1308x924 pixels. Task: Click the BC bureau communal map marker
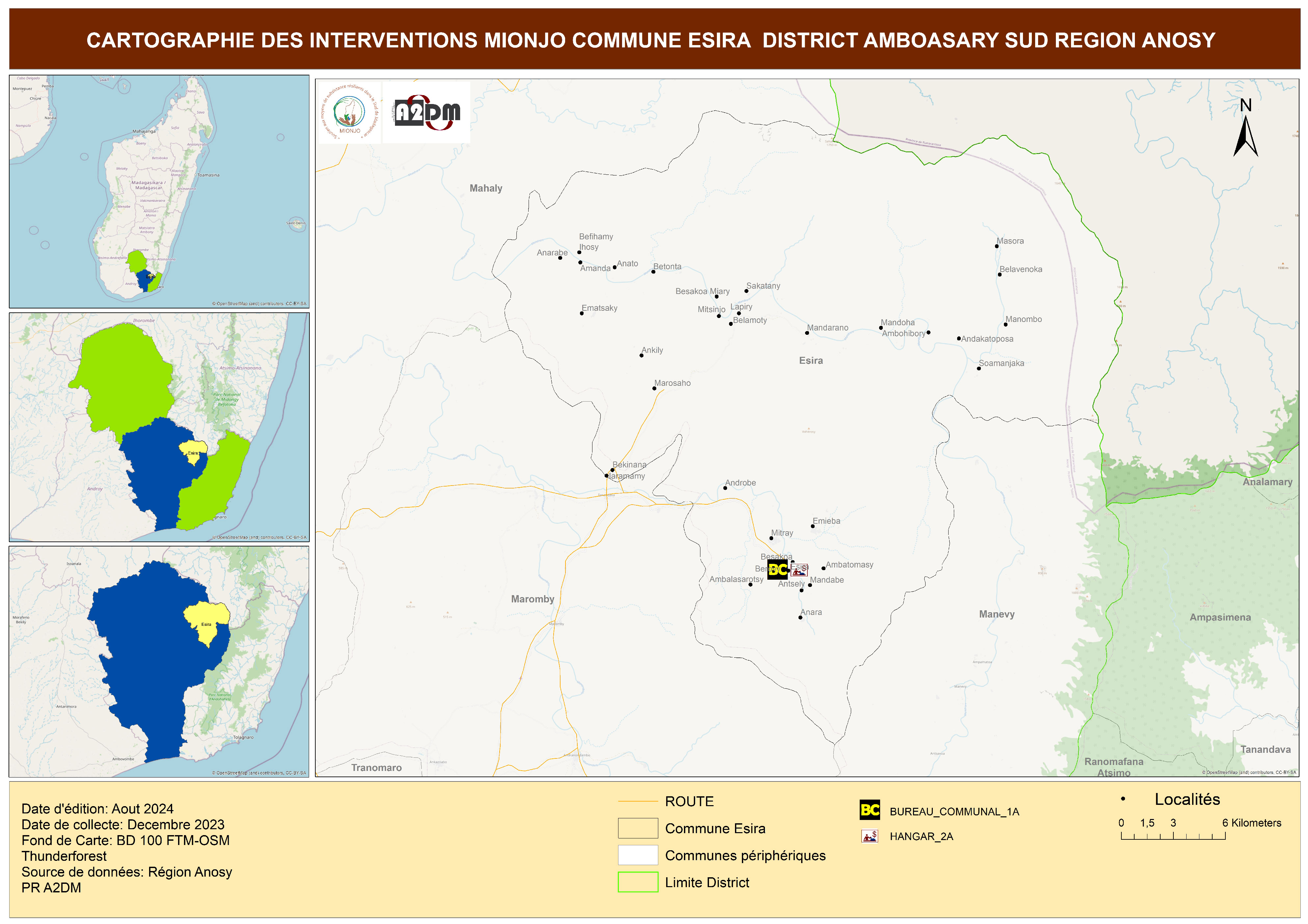click(x=777, y=569)
